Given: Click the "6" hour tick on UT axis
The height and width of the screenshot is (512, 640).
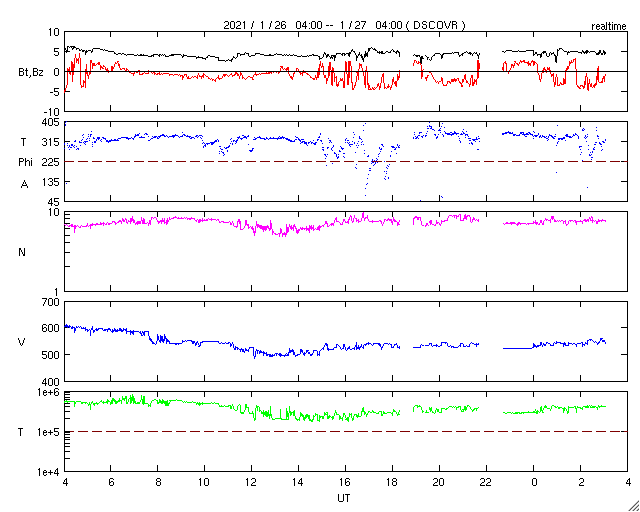Looking at the screenshot, I should (111, 482).
